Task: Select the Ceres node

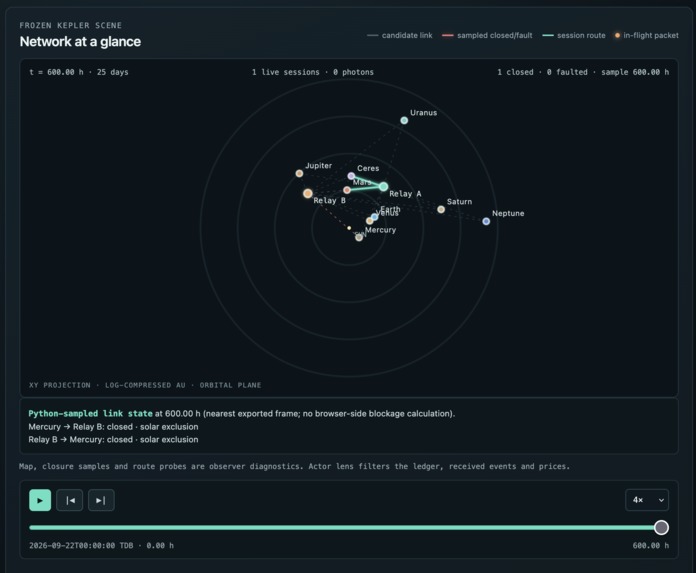Action: click(351, 176)
